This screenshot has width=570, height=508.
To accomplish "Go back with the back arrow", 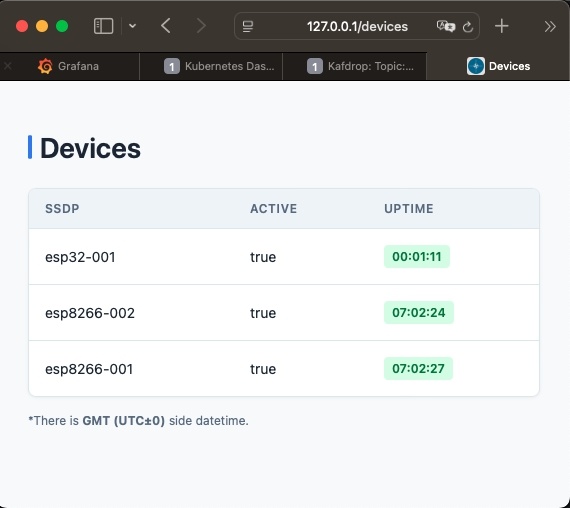I will pyautogui.click(x=166, y=26).
